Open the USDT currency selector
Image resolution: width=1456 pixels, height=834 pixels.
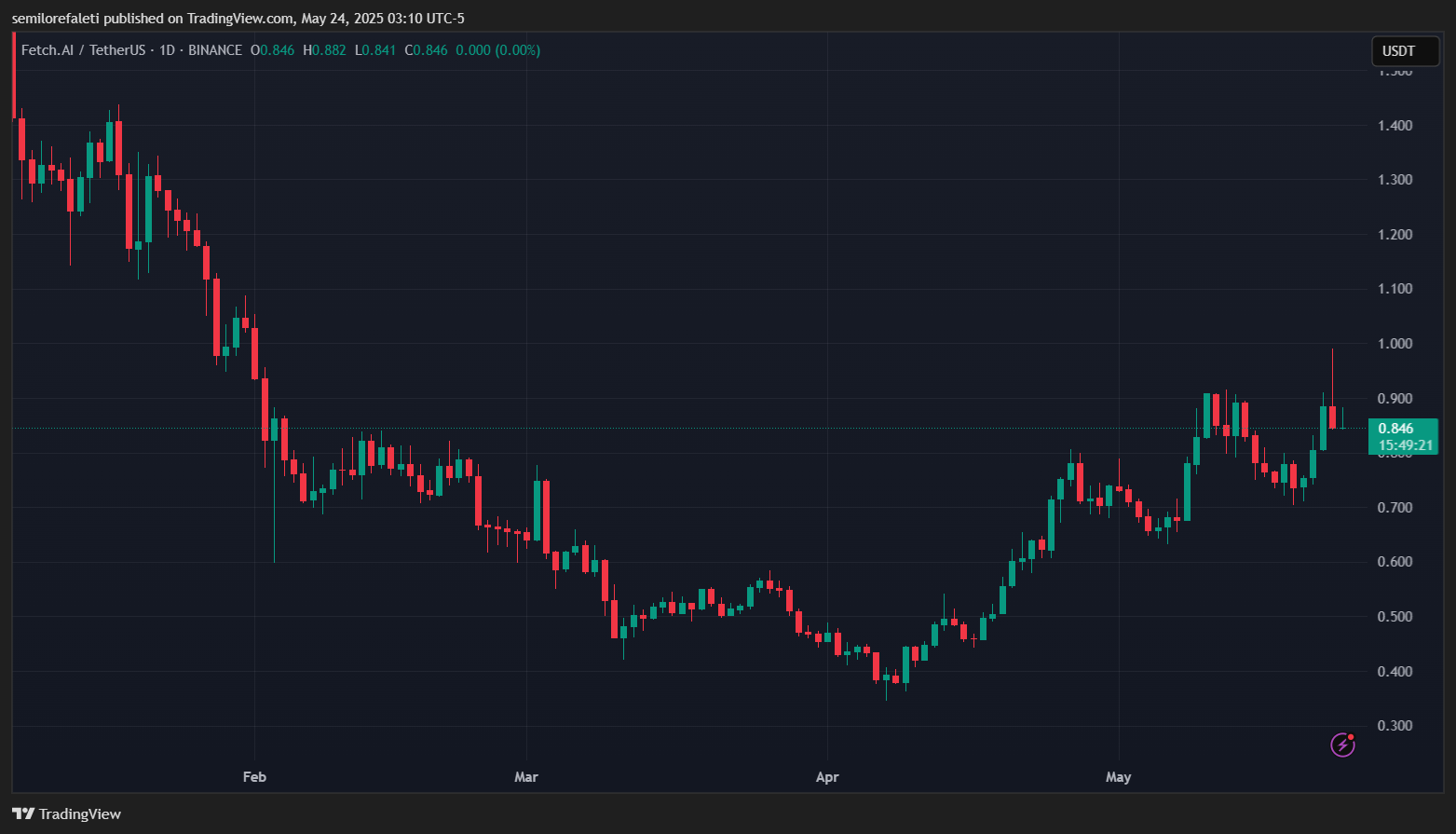(1404, 51)
